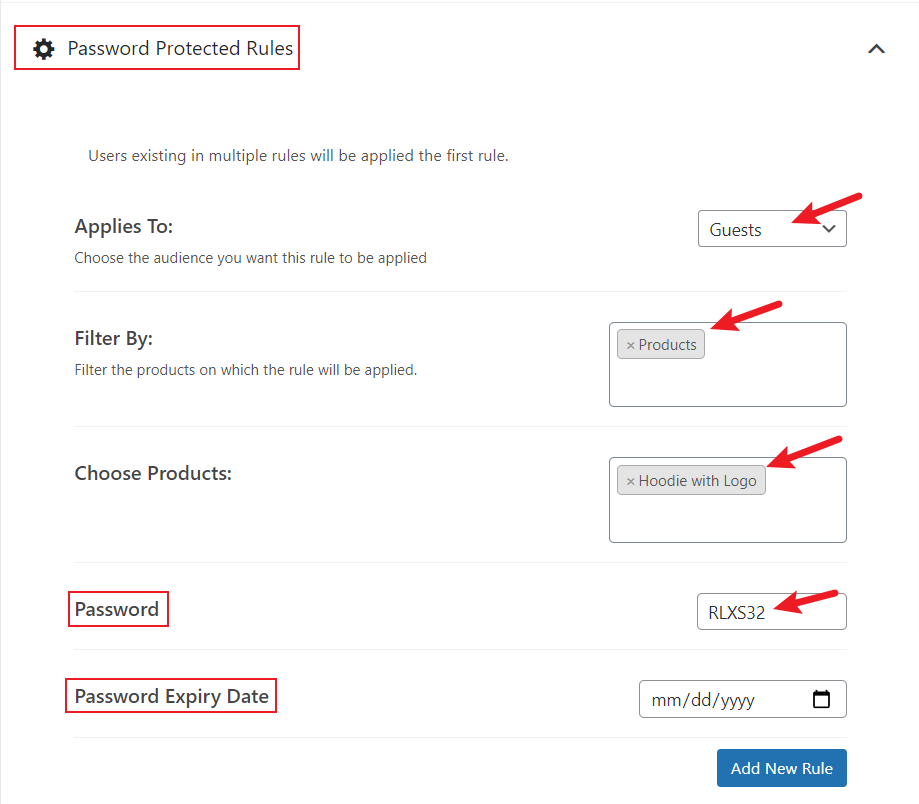The image size is (919, 804).
Task: Select the Products filter tag
Action: pos(661,345)
